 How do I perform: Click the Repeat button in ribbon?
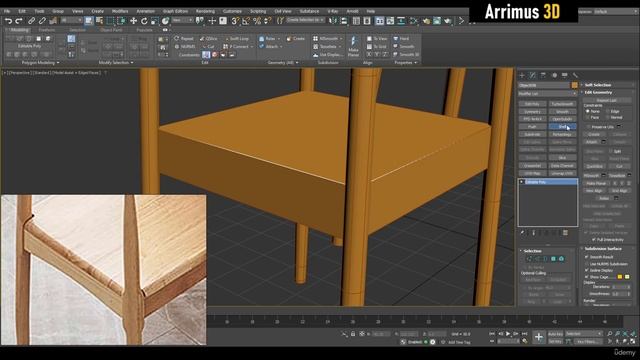pos(184,38)
